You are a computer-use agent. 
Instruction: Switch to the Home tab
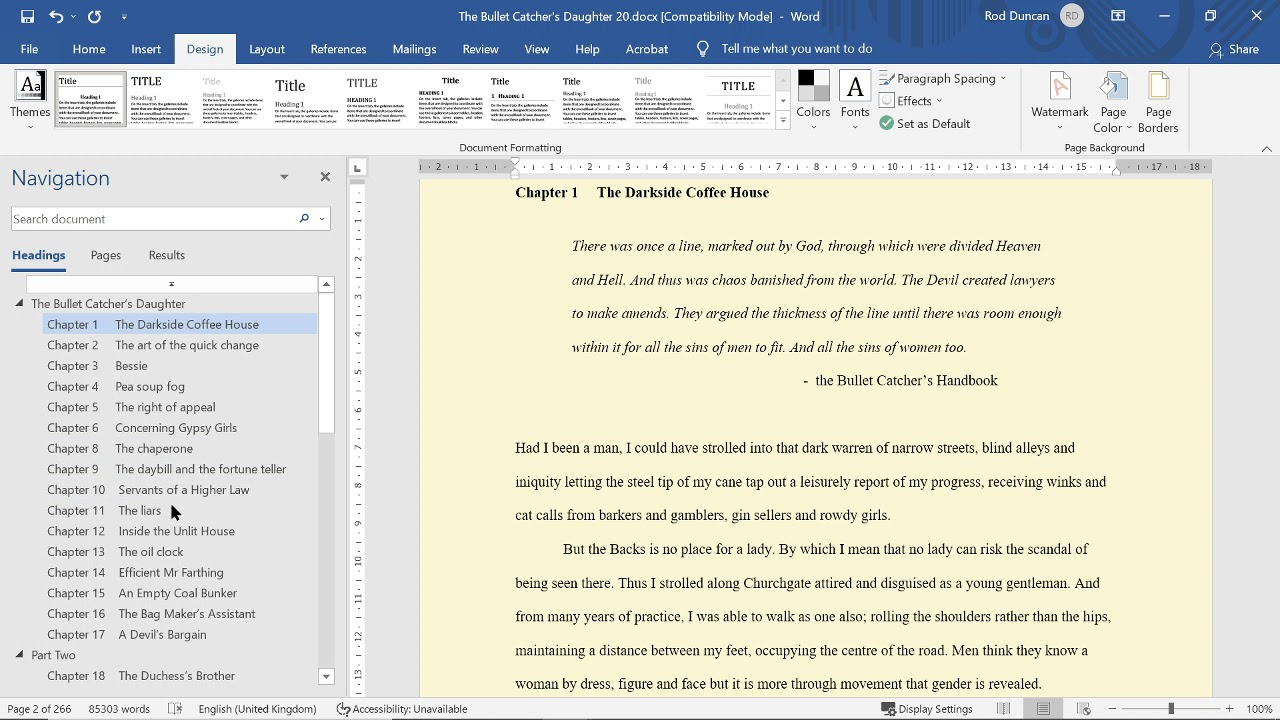pyautogui.click(x=89, y=49)
